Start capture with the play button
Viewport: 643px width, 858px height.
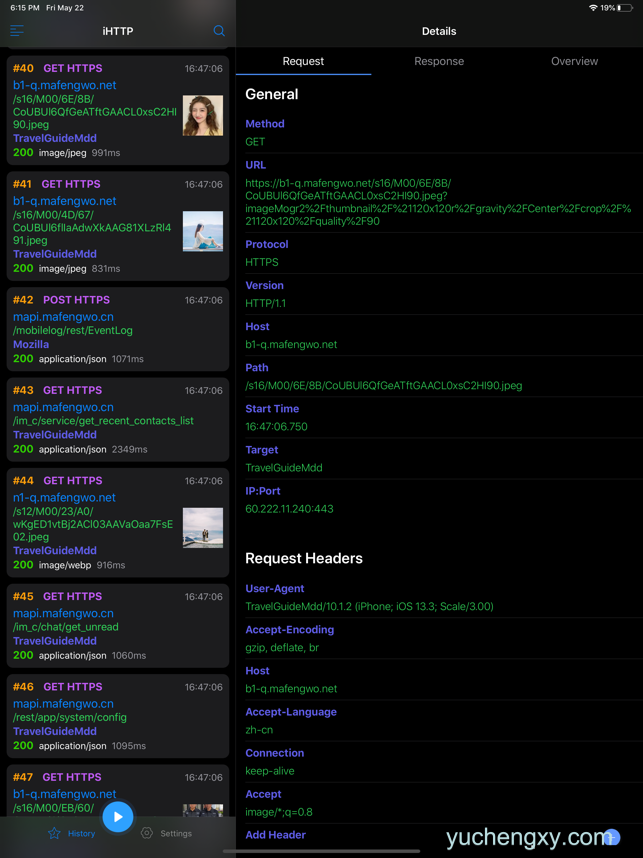pyautogui.click(x=118, y=817)
